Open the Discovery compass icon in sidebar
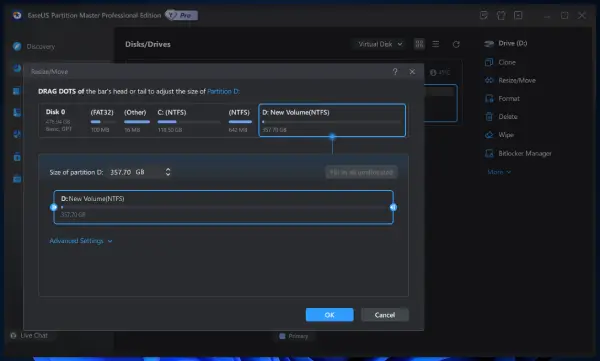Image resolution: width=600 pixels, height=361 pixels. tap(17, 46)
